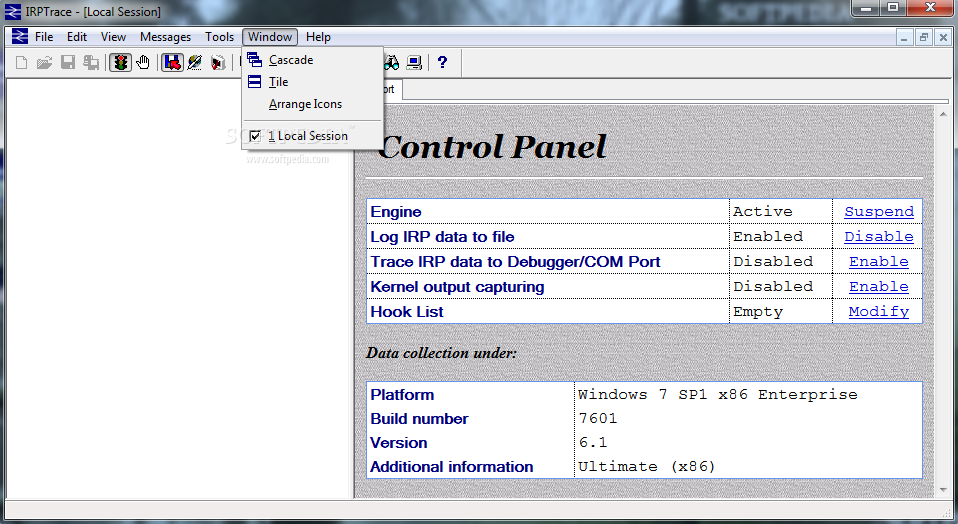
Task: Click the Kernel output capturing label
Action: click(457, 287)
